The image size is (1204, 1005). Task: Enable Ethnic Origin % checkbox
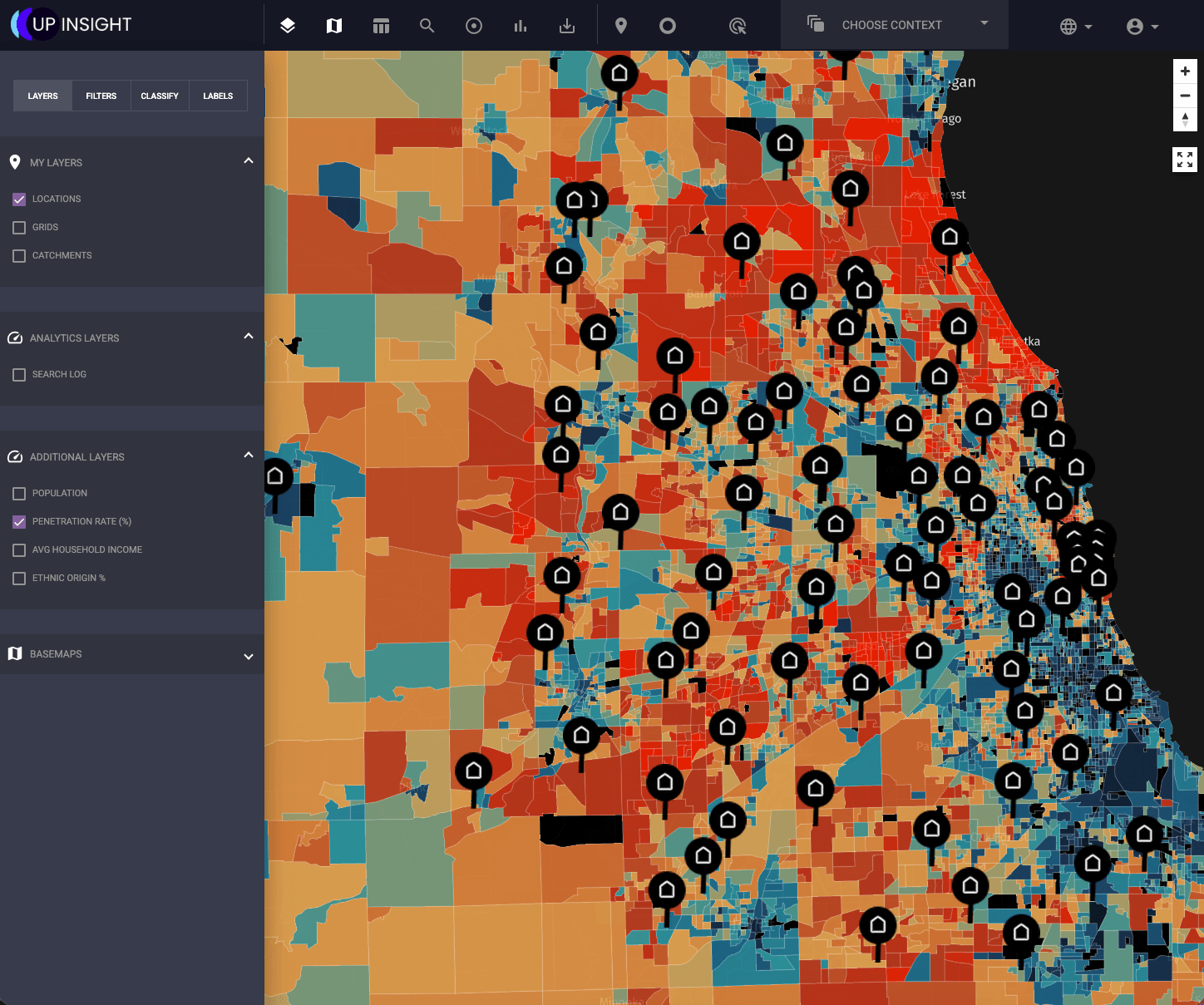tap(19, 579)
